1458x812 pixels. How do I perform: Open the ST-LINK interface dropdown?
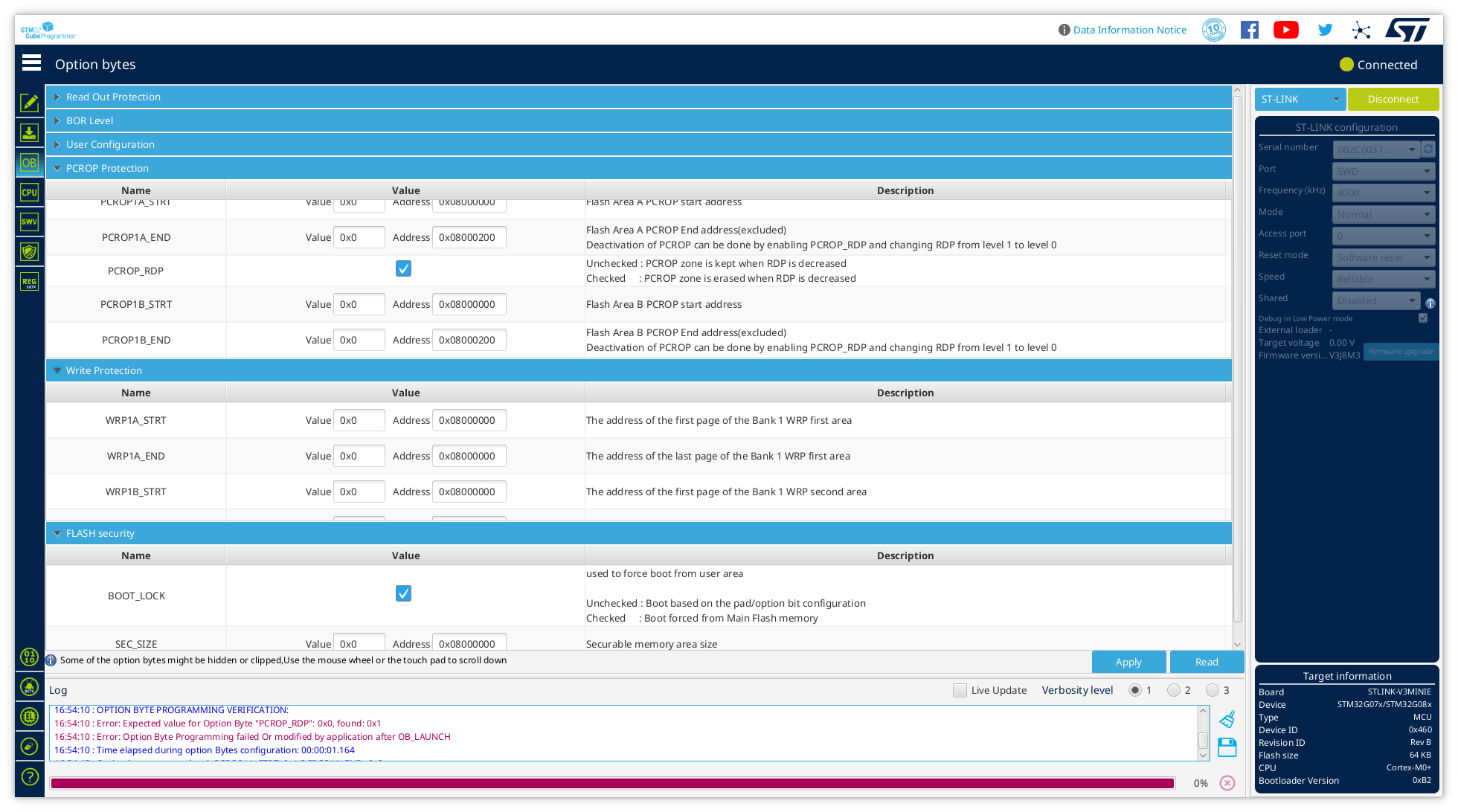(1300, 99)
